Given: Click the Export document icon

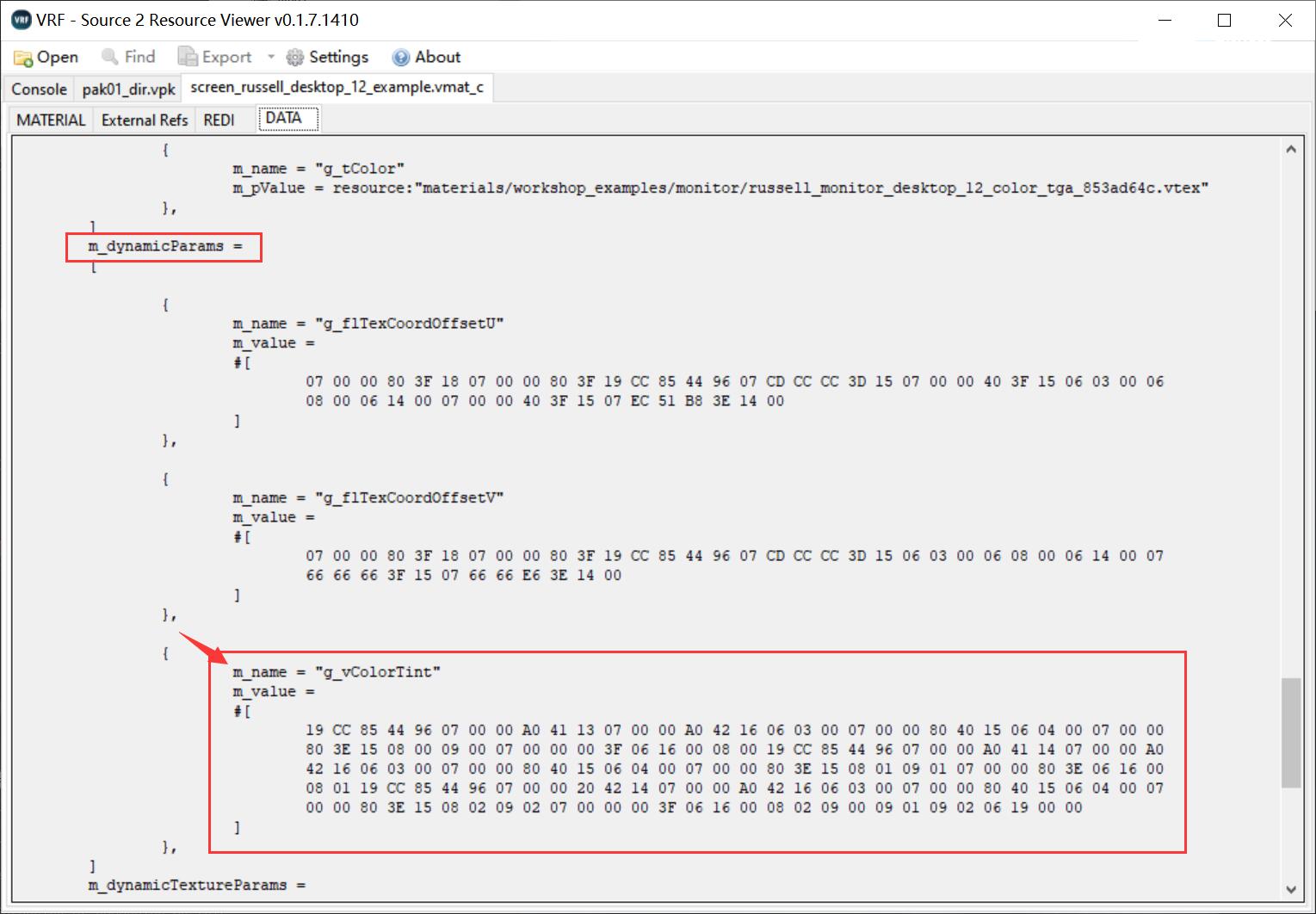Looking at the screenshot, I should (x=188, y=57).
